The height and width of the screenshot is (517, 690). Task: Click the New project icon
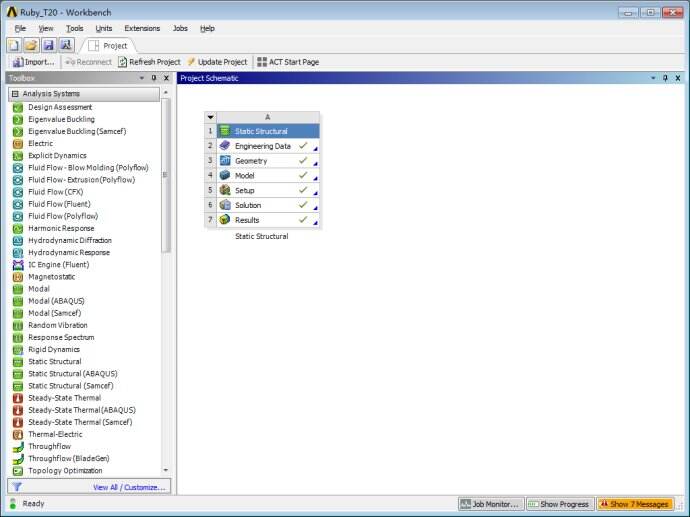pos(14,45)
